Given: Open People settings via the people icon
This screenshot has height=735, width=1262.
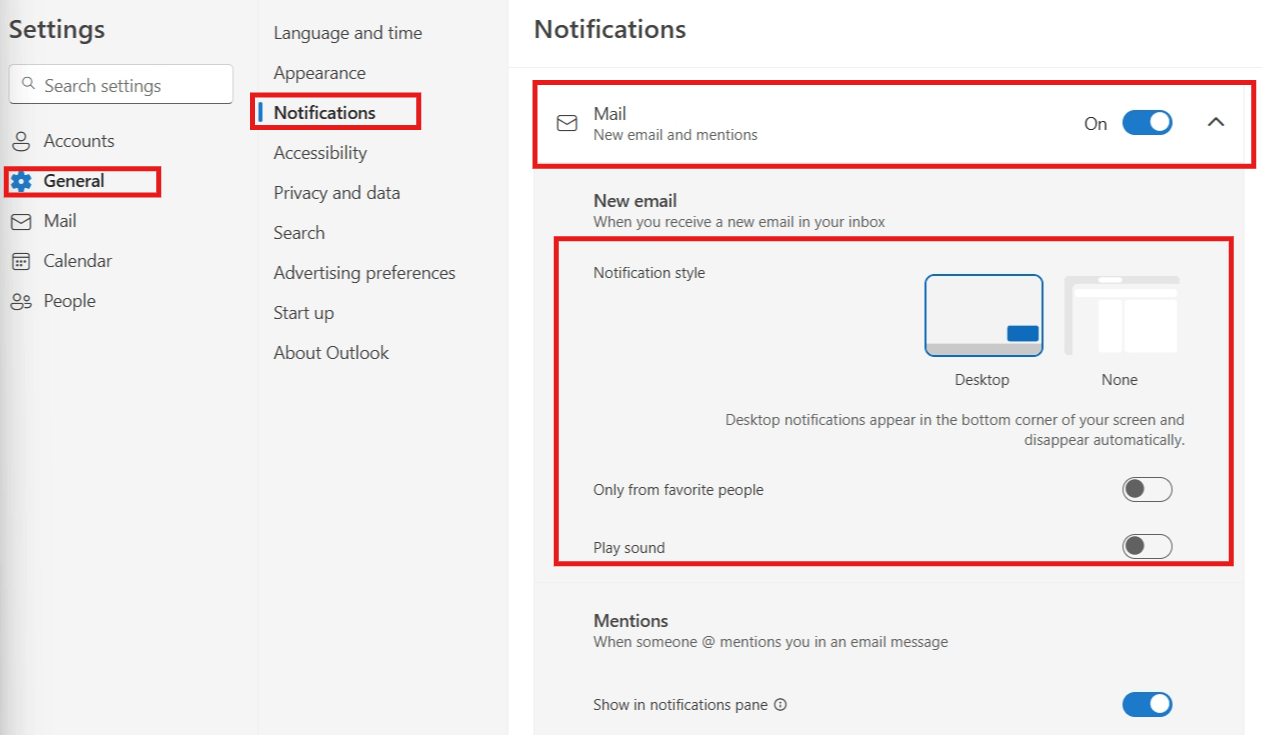Looking at the screenshot, I should (x=20, y=300).
